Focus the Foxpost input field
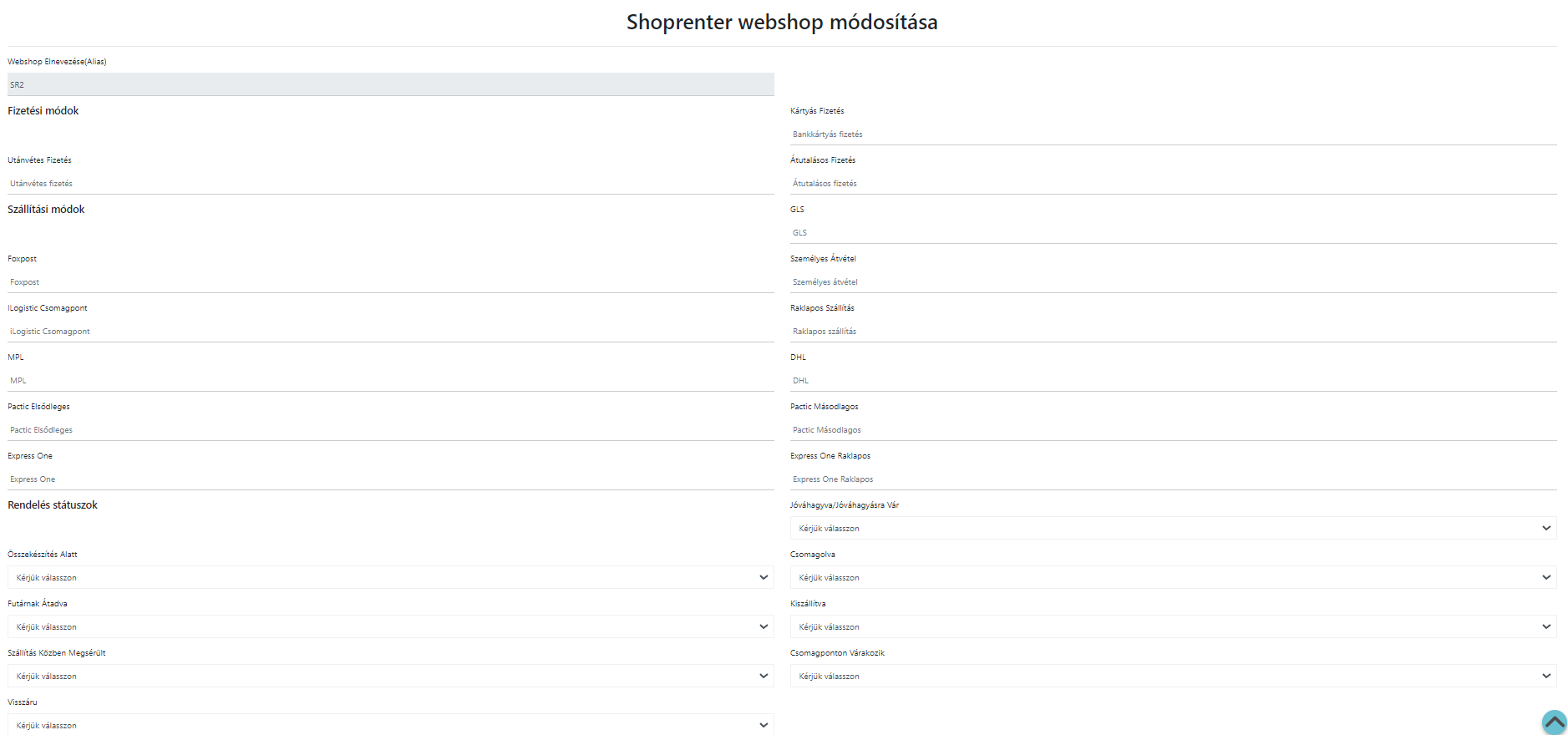The height and width of the screenshot is (735, 1568). (391, 281)
